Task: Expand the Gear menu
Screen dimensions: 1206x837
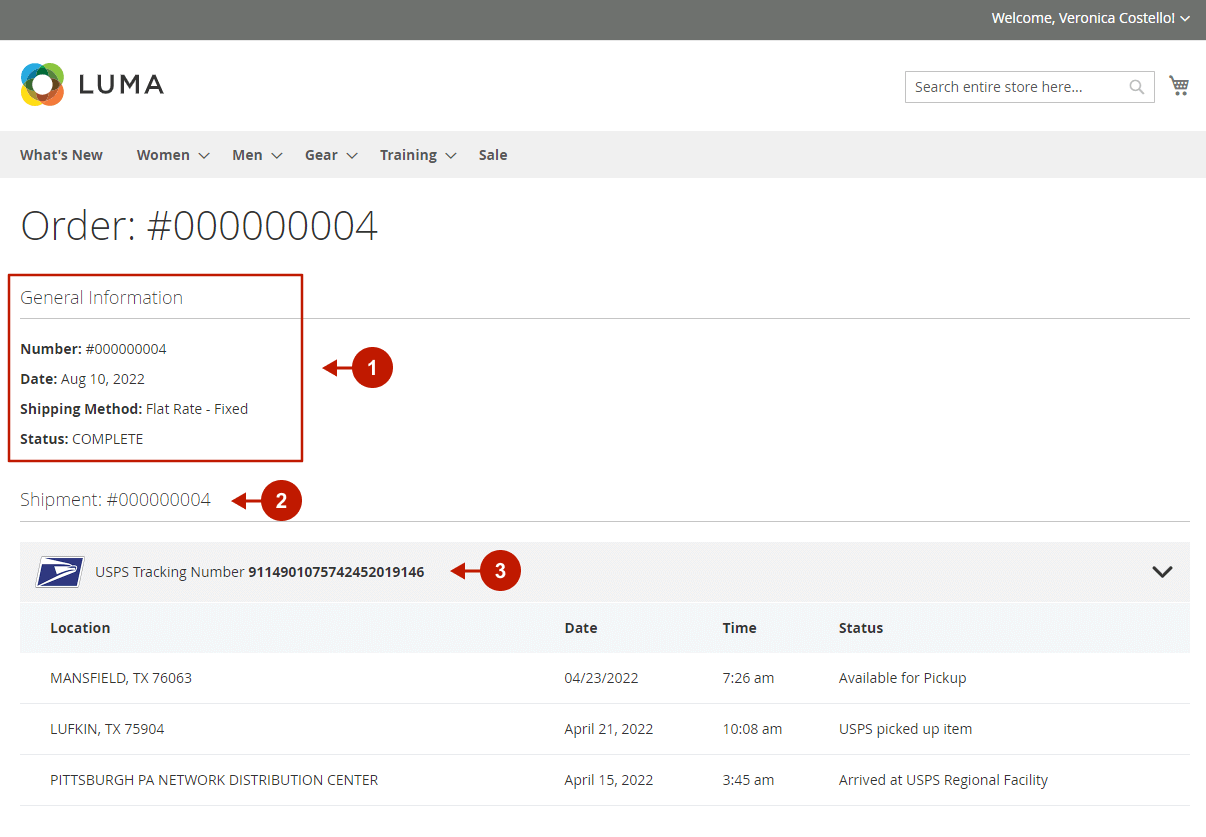Action: tap(330, 155)
